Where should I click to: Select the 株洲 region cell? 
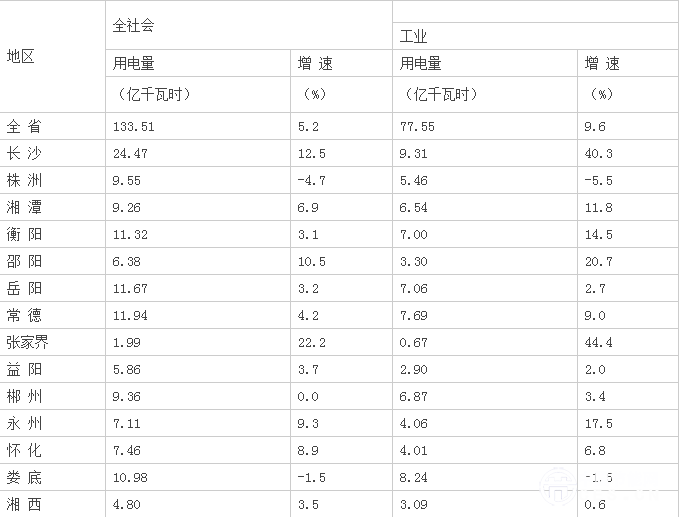pyautogui.click(x=25, y=181)
